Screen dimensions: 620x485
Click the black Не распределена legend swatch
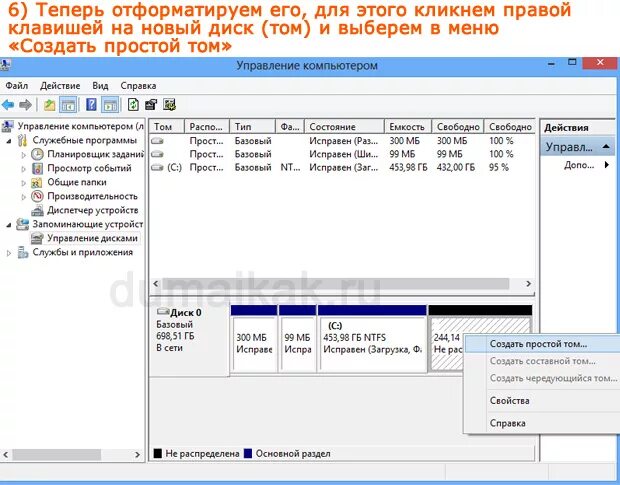tap(157, 453)
